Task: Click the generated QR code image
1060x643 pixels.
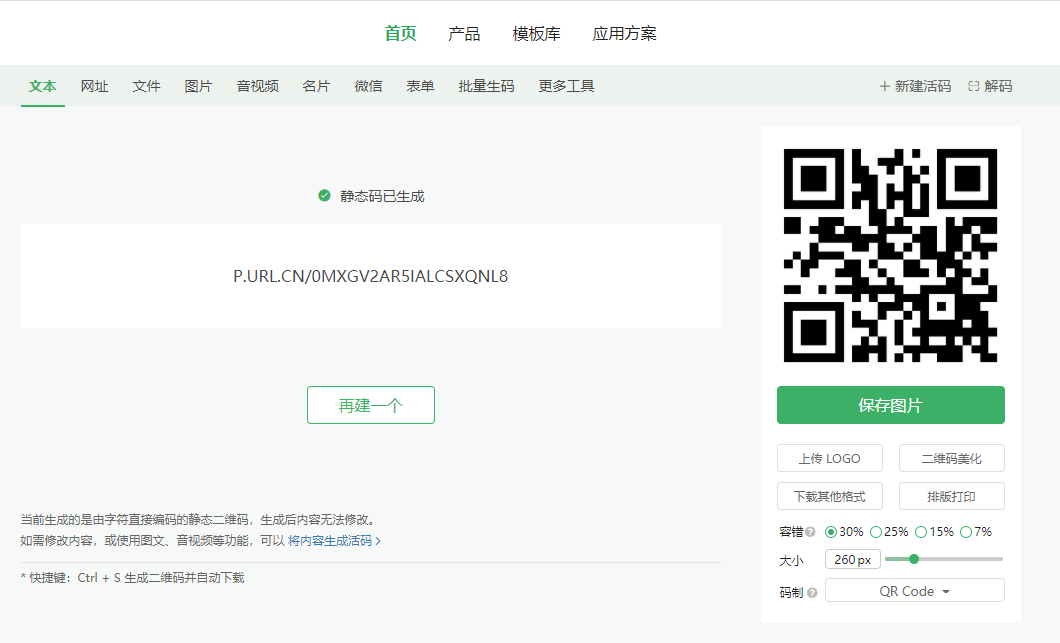Action: tap(890, 256)
